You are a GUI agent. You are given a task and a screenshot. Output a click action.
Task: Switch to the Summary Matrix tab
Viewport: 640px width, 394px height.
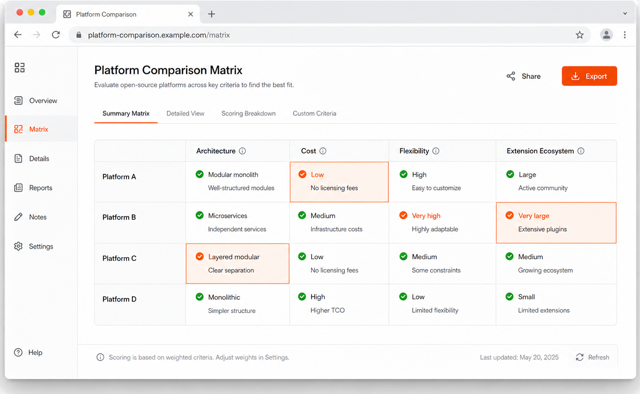coord(126,114)
